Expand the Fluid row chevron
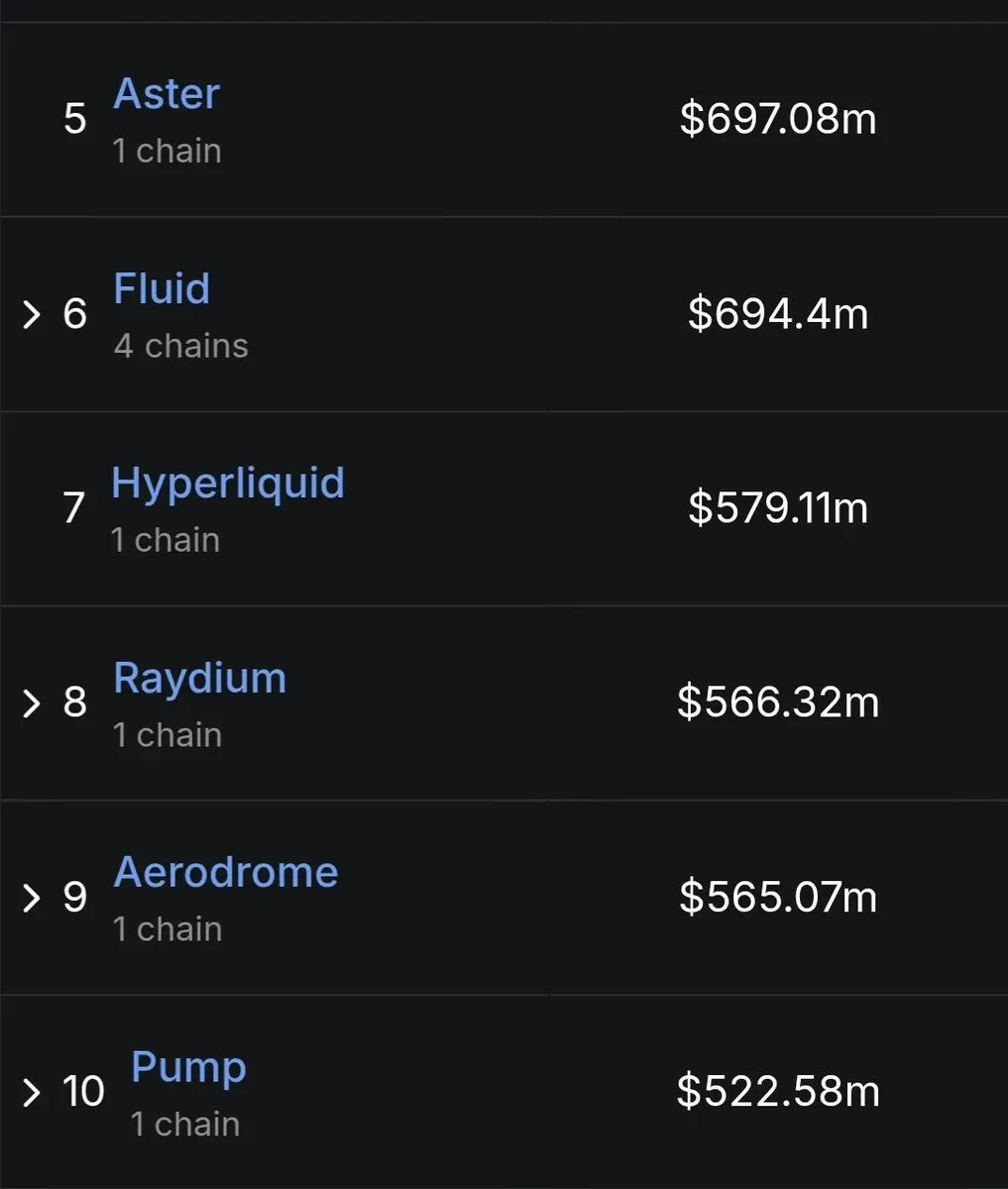 click(32, 315)
